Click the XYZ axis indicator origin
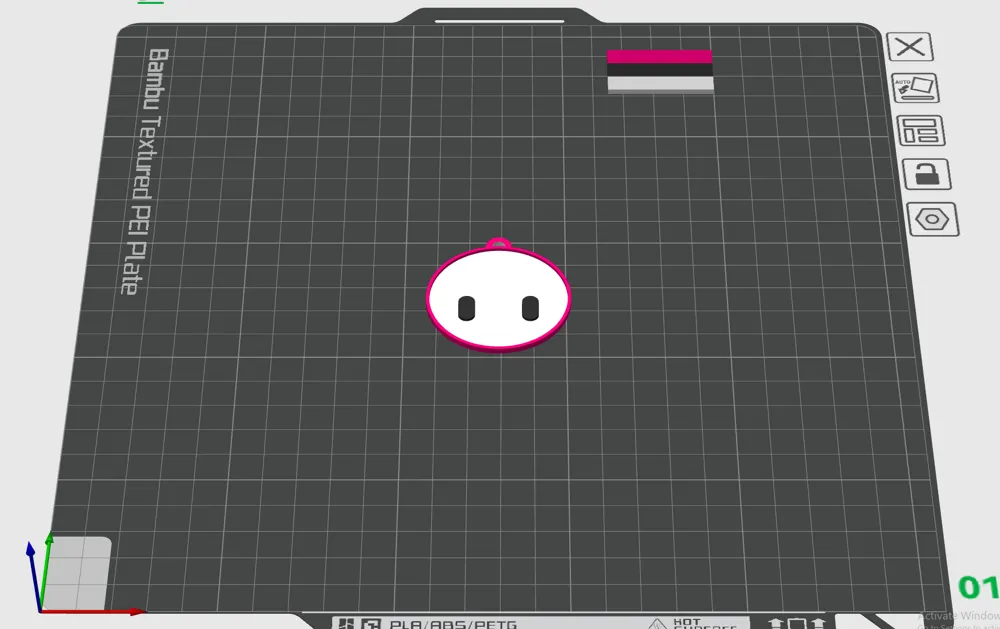1000x629 pixels. (41, 611)
